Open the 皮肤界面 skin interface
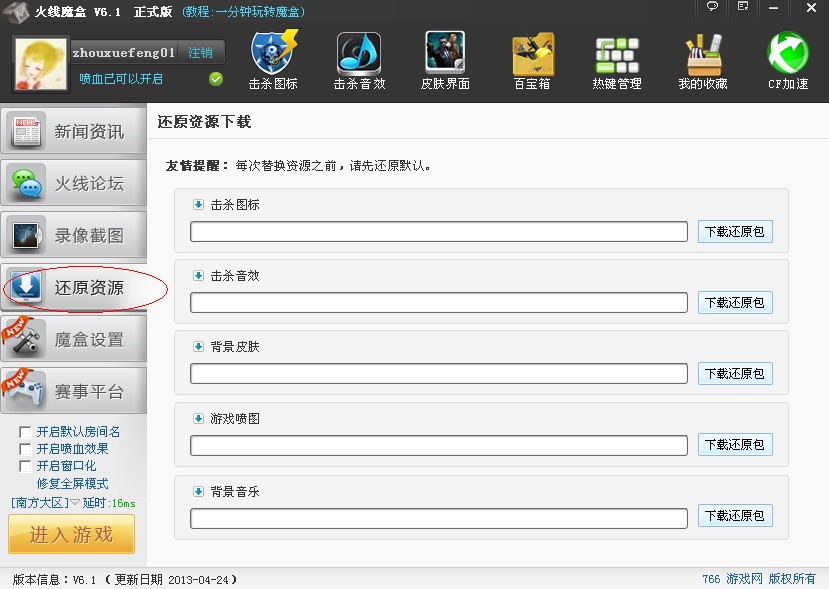 [x=445, y=61]
